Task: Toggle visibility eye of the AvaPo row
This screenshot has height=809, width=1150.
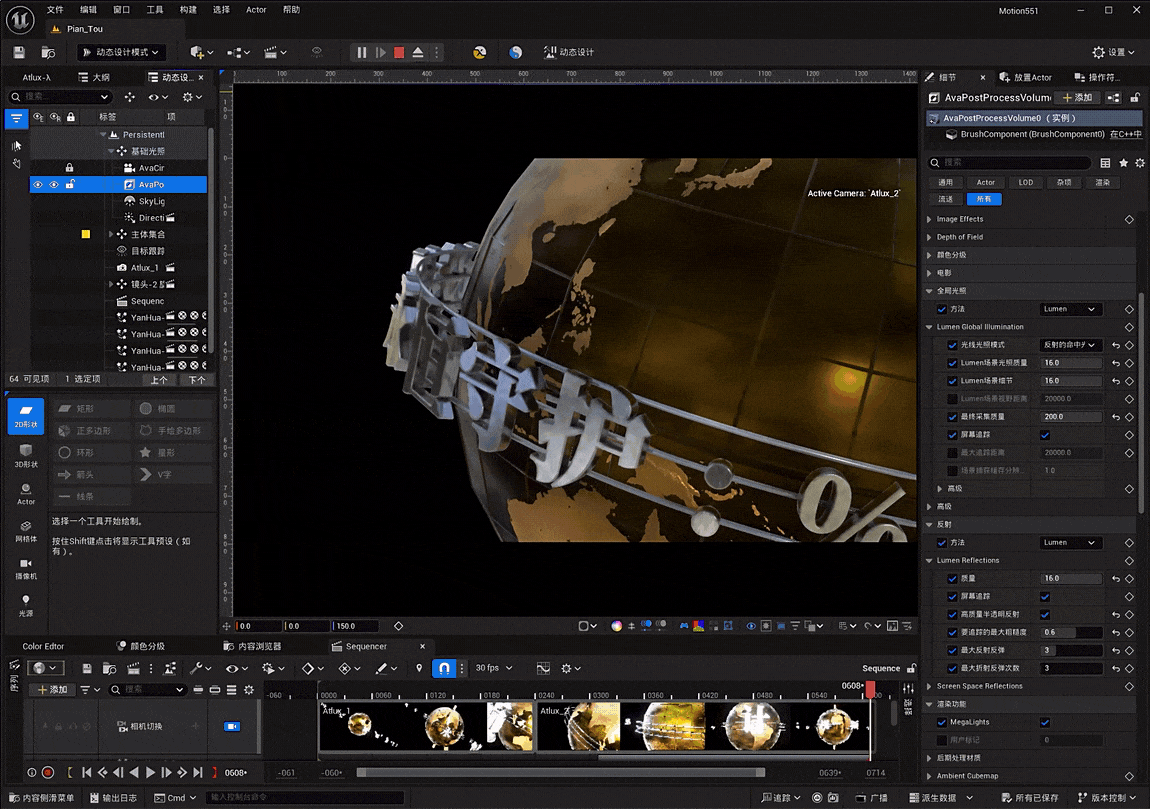Action: (x=37, y=185)
